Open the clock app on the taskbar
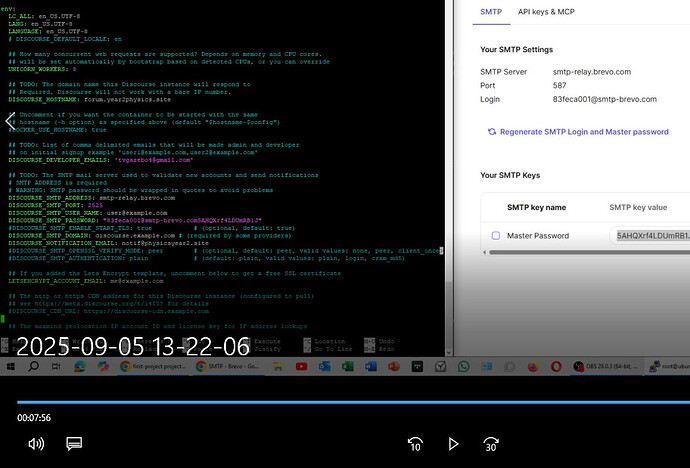The image size is (690, 468). [x=440, y=366]
